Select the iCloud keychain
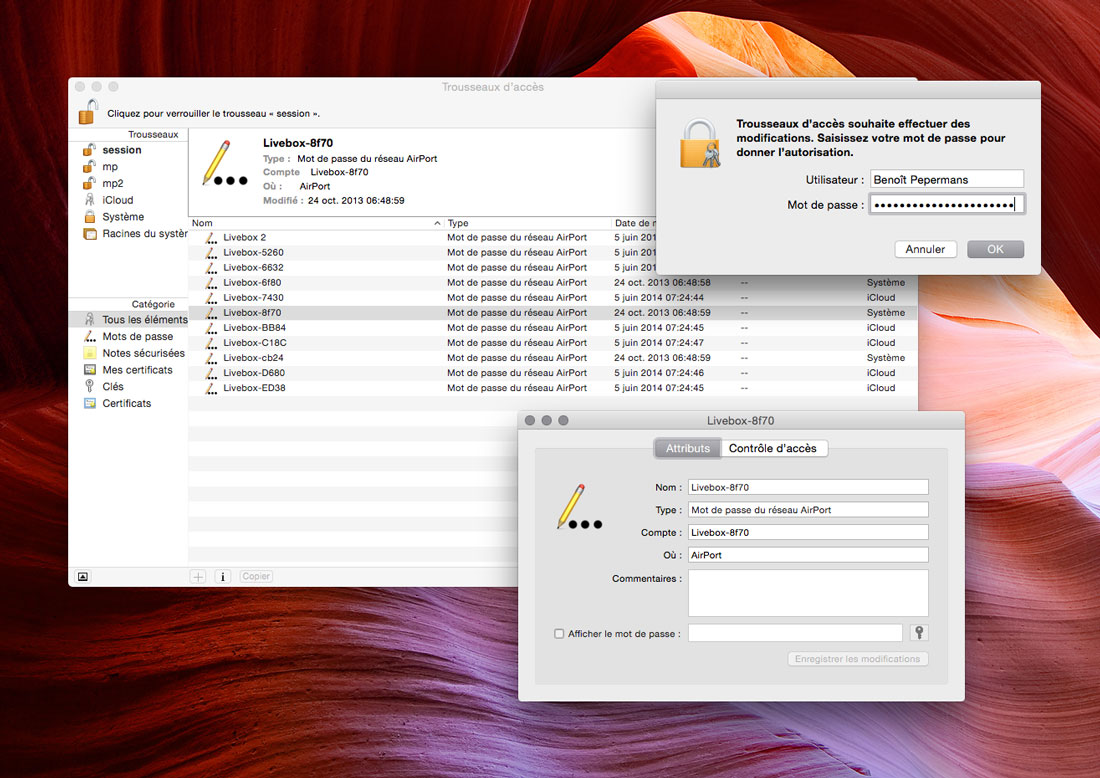 (117, 201)
